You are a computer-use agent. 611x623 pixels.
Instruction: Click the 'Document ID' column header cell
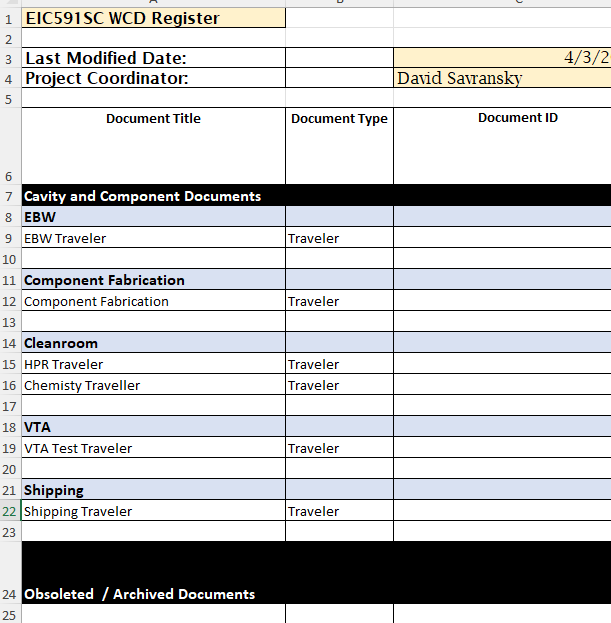click(502, 146)
